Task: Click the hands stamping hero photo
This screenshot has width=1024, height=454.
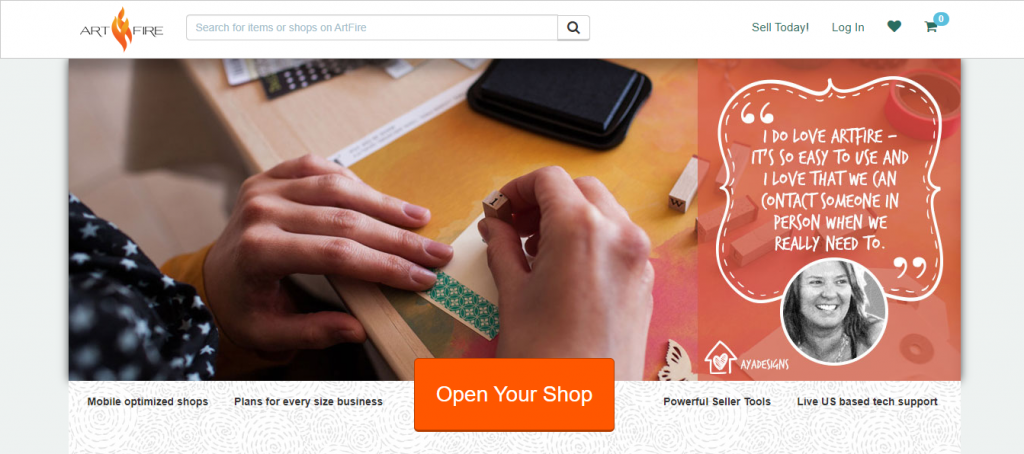Action: (x=383, y=219)
